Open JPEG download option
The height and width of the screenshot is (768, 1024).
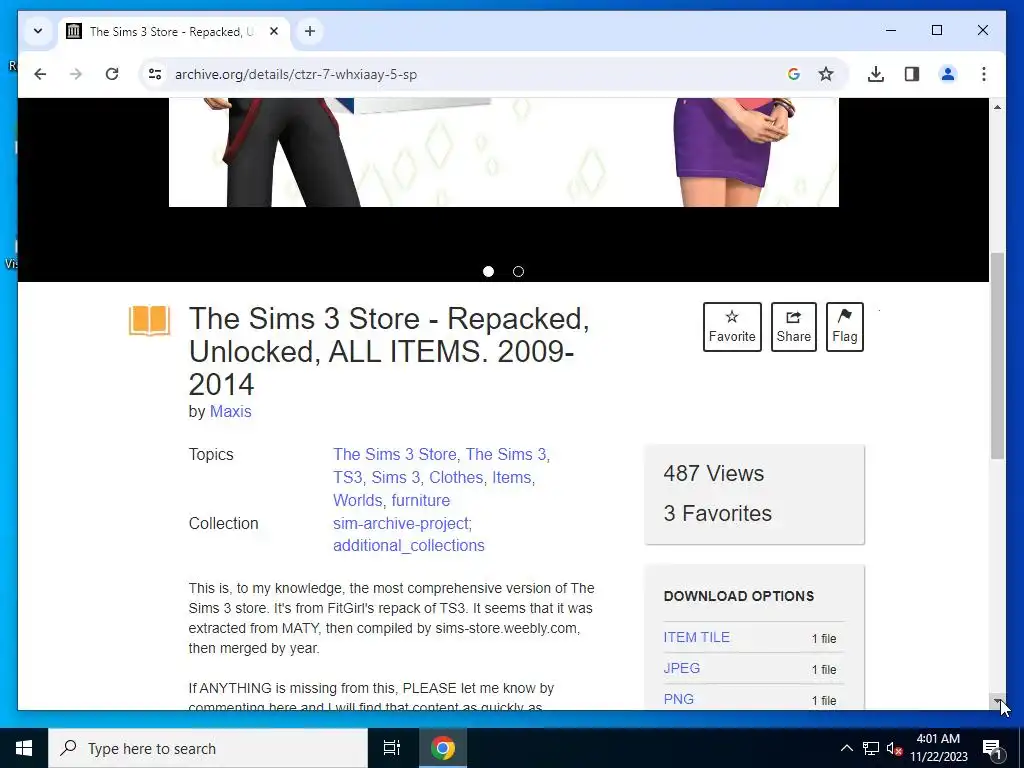pyautogui.click(x=682, y=668)
